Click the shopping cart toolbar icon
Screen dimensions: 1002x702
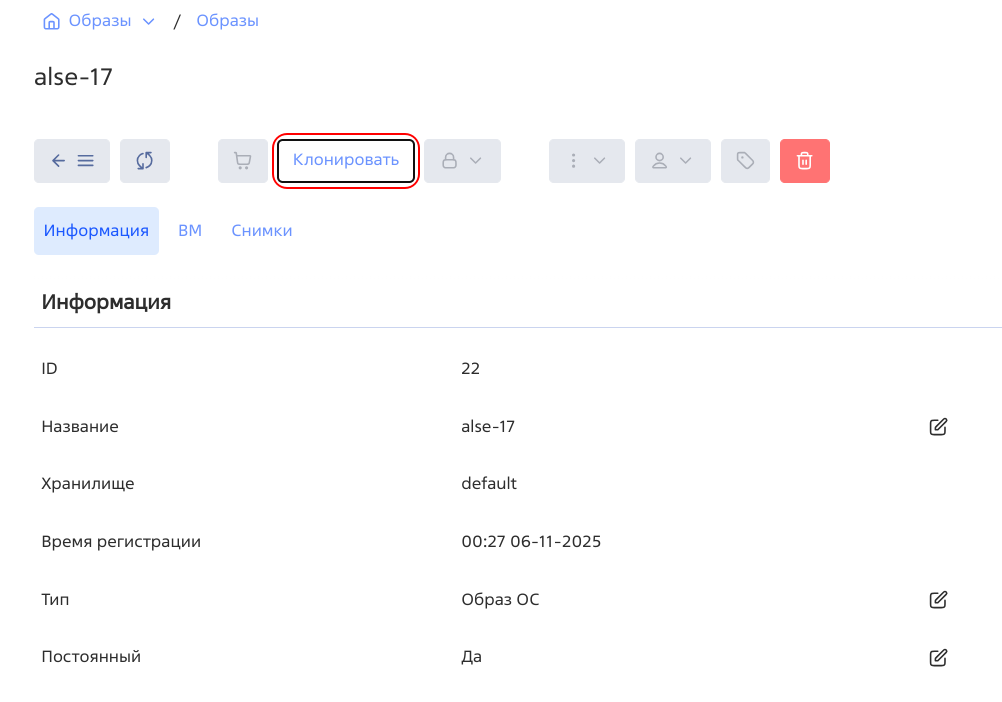243,161
